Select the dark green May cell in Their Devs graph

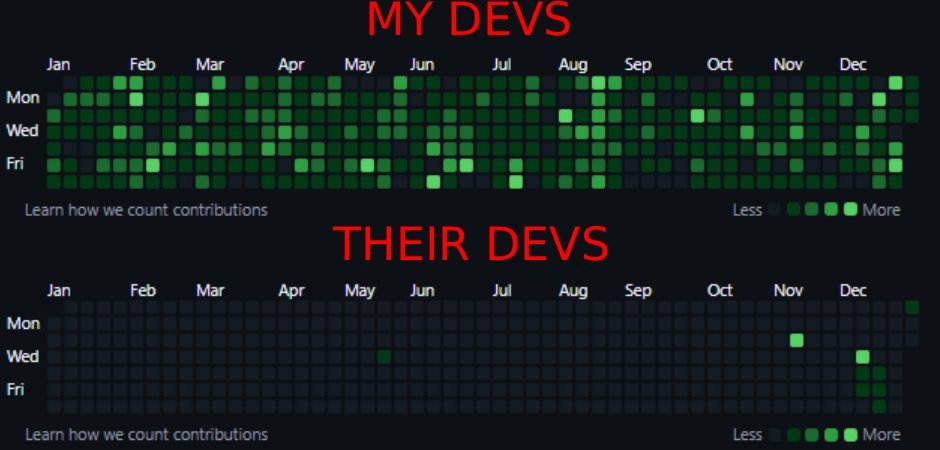(384, 357)
